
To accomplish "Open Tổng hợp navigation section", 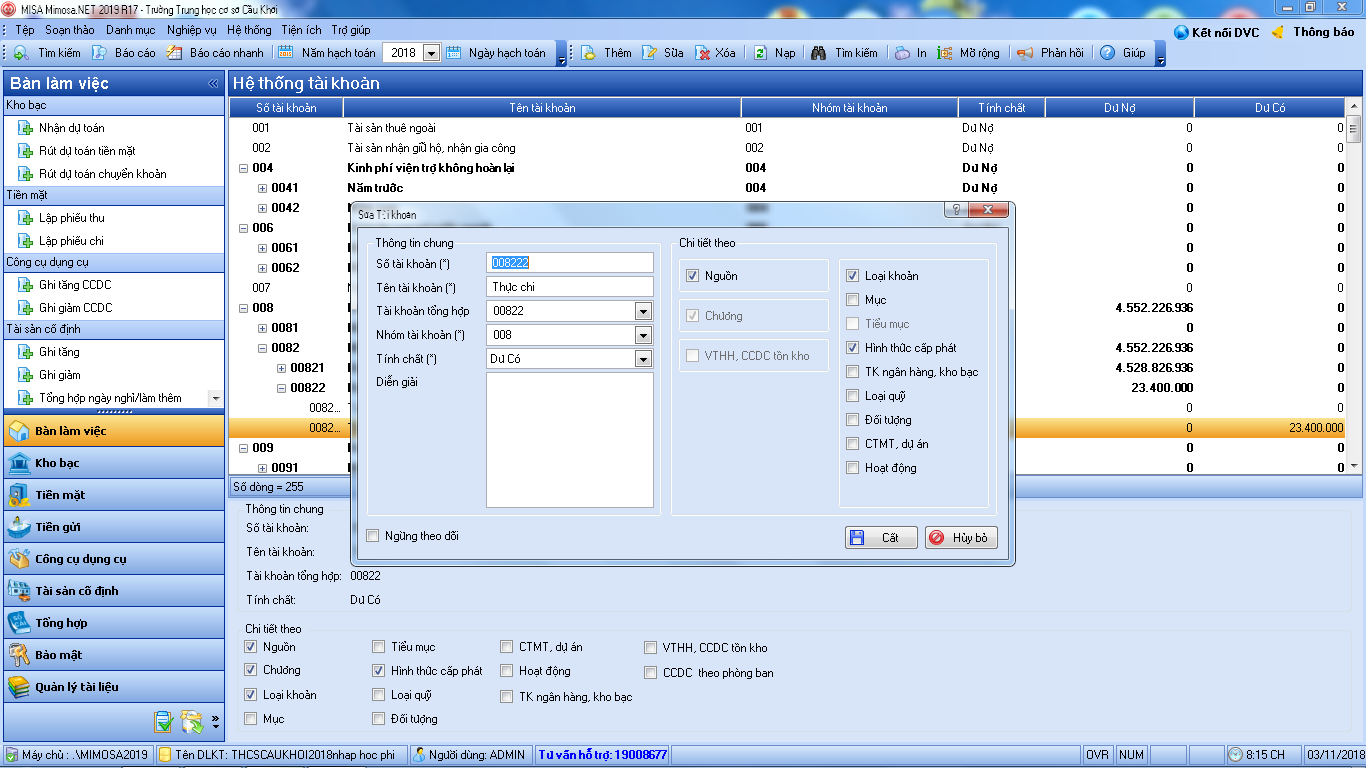I will [x=113, y=623].
